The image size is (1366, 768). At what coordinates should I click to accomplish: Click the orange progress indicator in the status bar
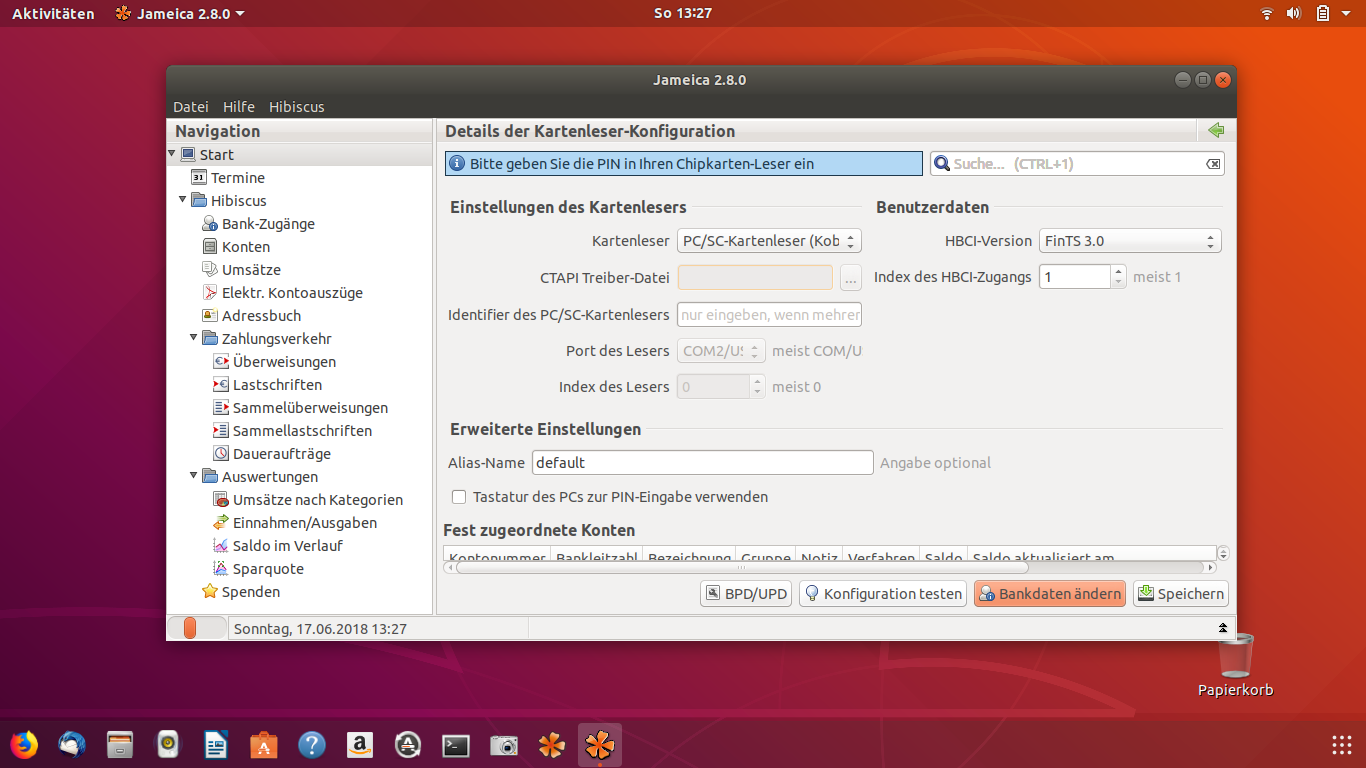(190, 628)
